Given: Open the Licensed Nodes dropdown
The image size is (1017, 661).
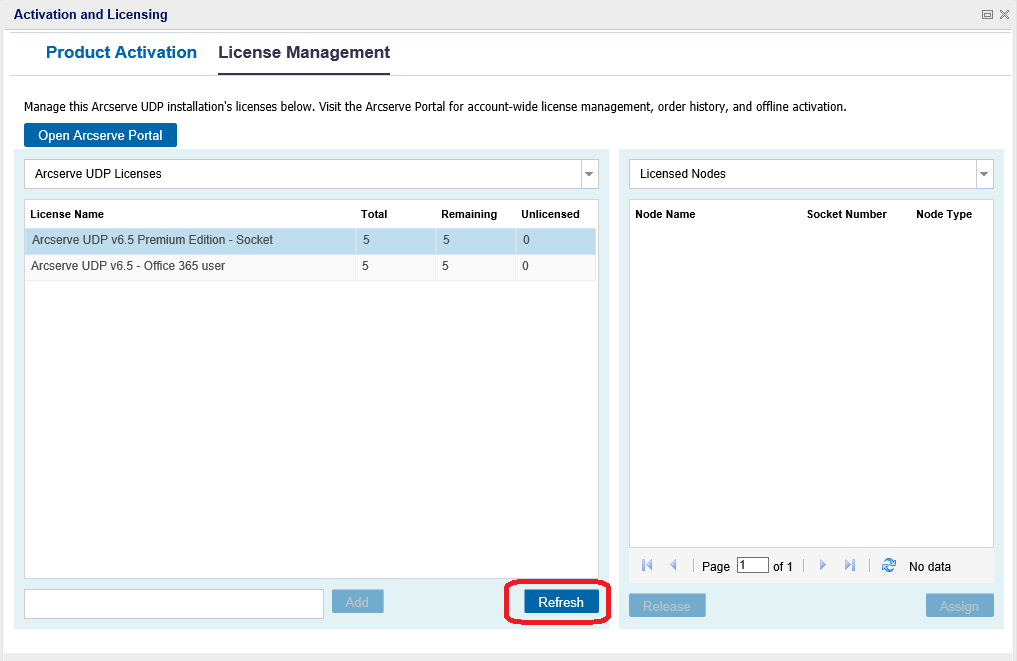Looking at the screenshot, I should [984, 174].
